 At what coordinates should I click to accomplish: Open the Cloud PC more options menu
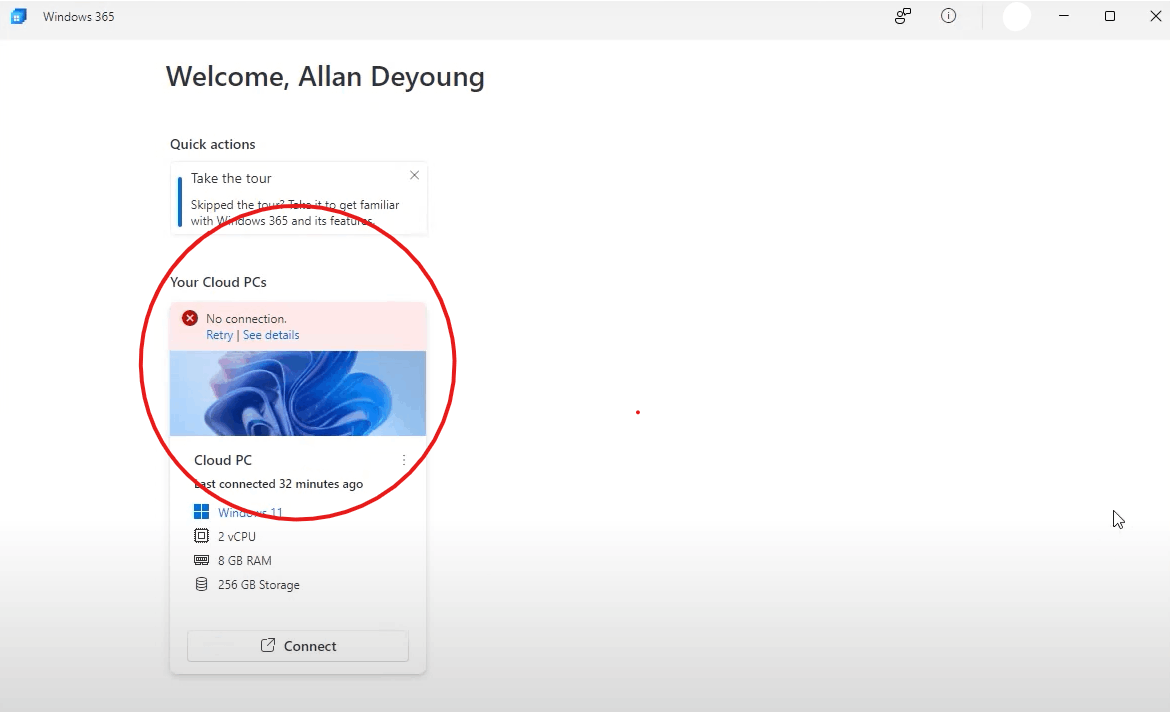[x=404, y=460]
